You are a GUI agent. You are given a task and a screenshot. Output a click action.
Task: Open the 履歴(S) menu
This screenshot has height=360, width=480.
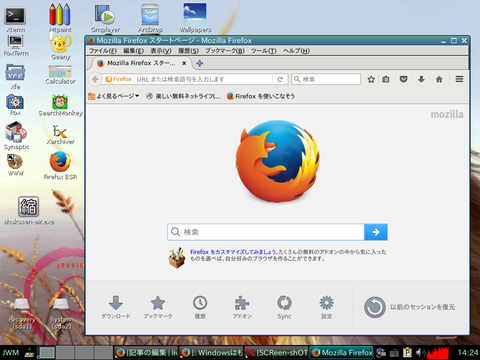[x=188, y=51]
